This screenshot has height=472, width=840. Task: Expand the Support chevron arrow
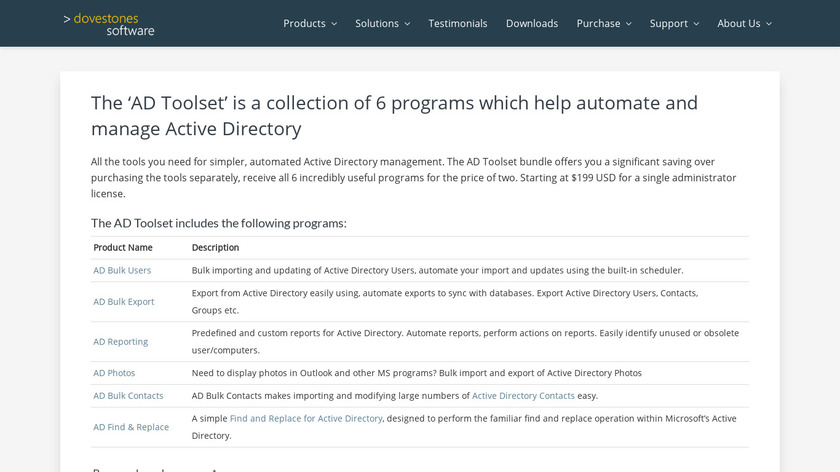click(x=696, y=24)
